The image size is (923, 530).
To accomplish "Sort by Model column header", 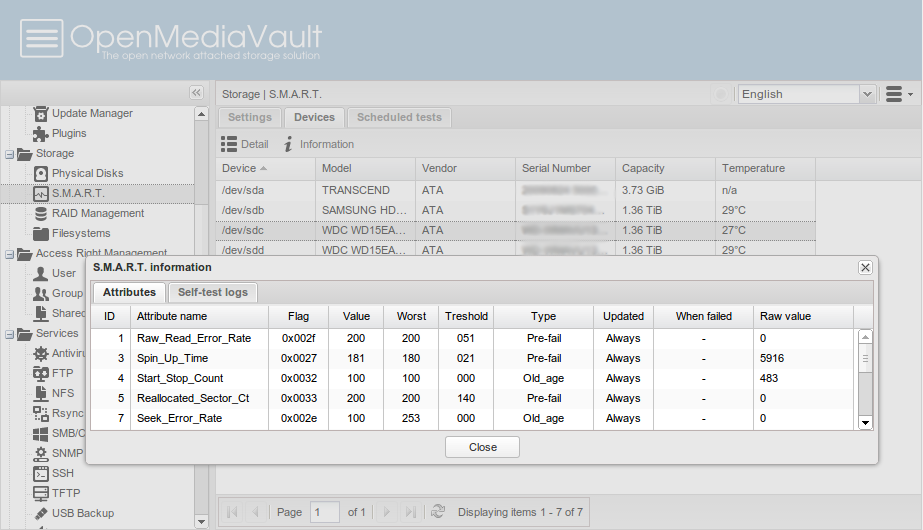I will (x=366, y=168).
